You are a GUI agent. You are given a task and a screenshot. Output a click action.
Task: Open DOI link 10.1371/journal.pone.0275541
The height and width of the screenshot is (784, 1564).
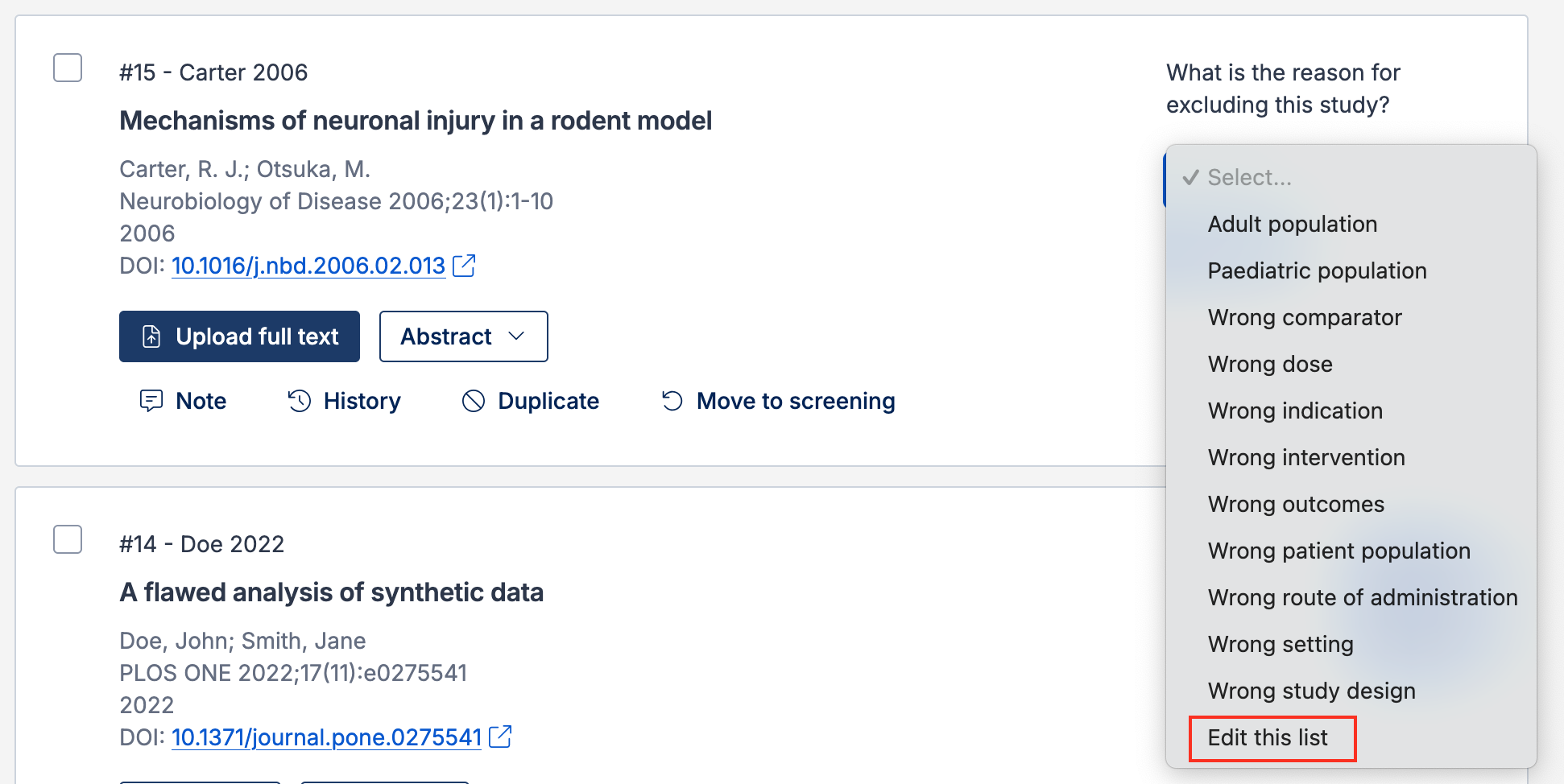[326, 737]
